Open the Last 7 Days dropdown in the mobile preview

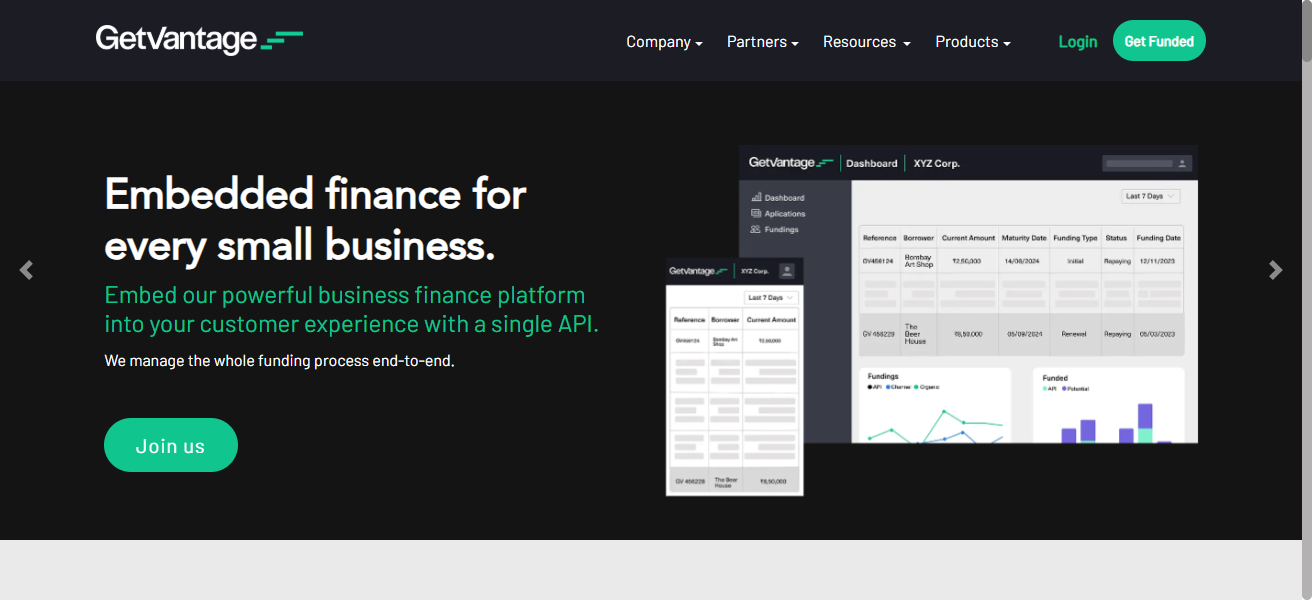coord(772,298)
